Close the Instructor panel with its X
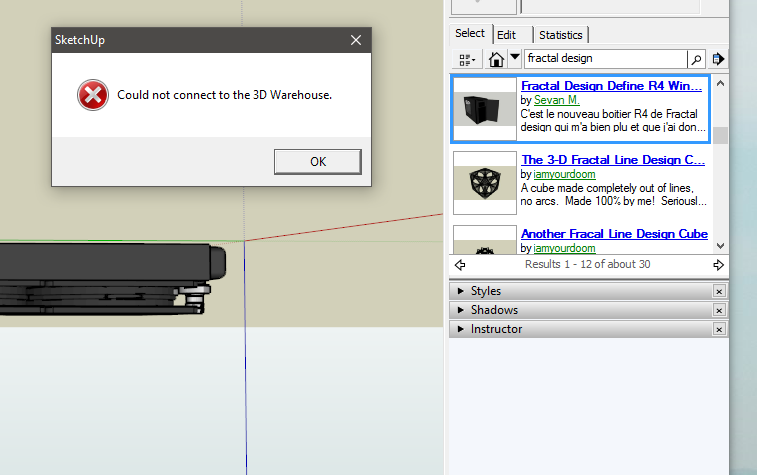Viewport: 757px width, 475px height. [x=718, y=329]
